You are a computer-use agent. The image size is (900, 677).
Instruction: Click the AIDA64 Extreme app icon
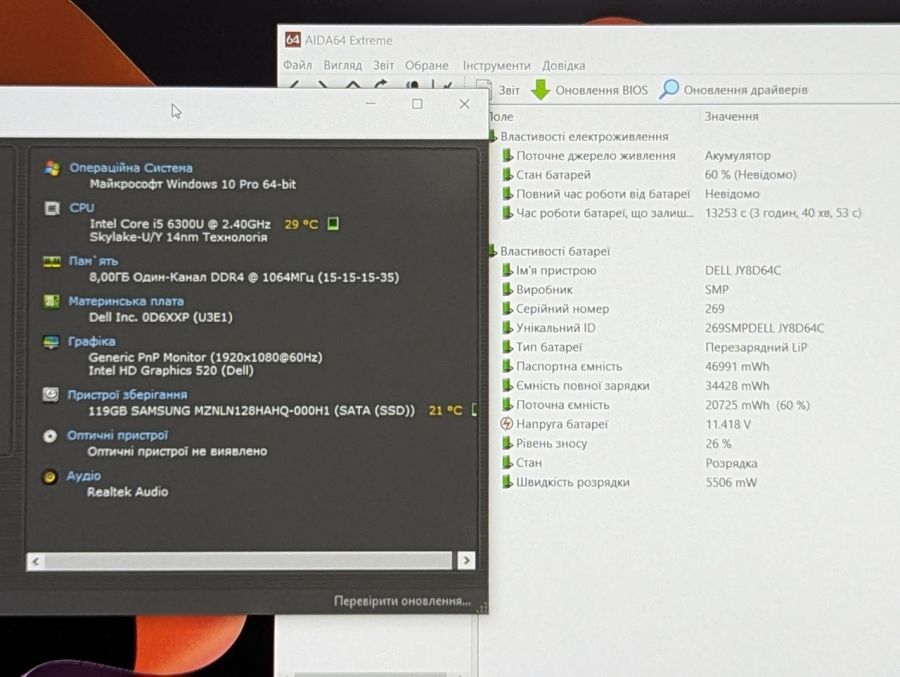tap(293, 40)
